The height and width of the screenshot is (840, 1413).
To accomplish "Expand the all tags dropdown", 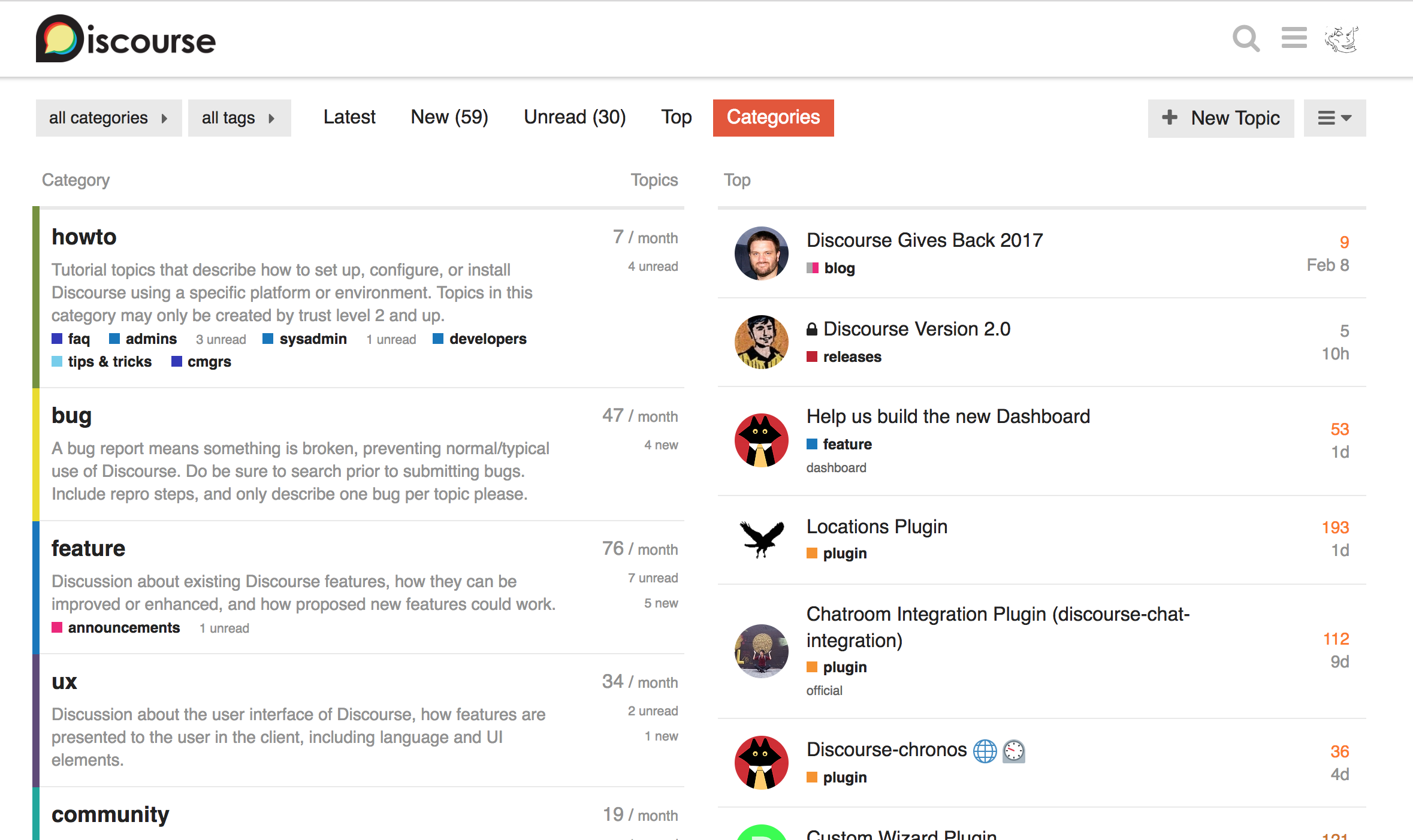I will coord(239,117).
